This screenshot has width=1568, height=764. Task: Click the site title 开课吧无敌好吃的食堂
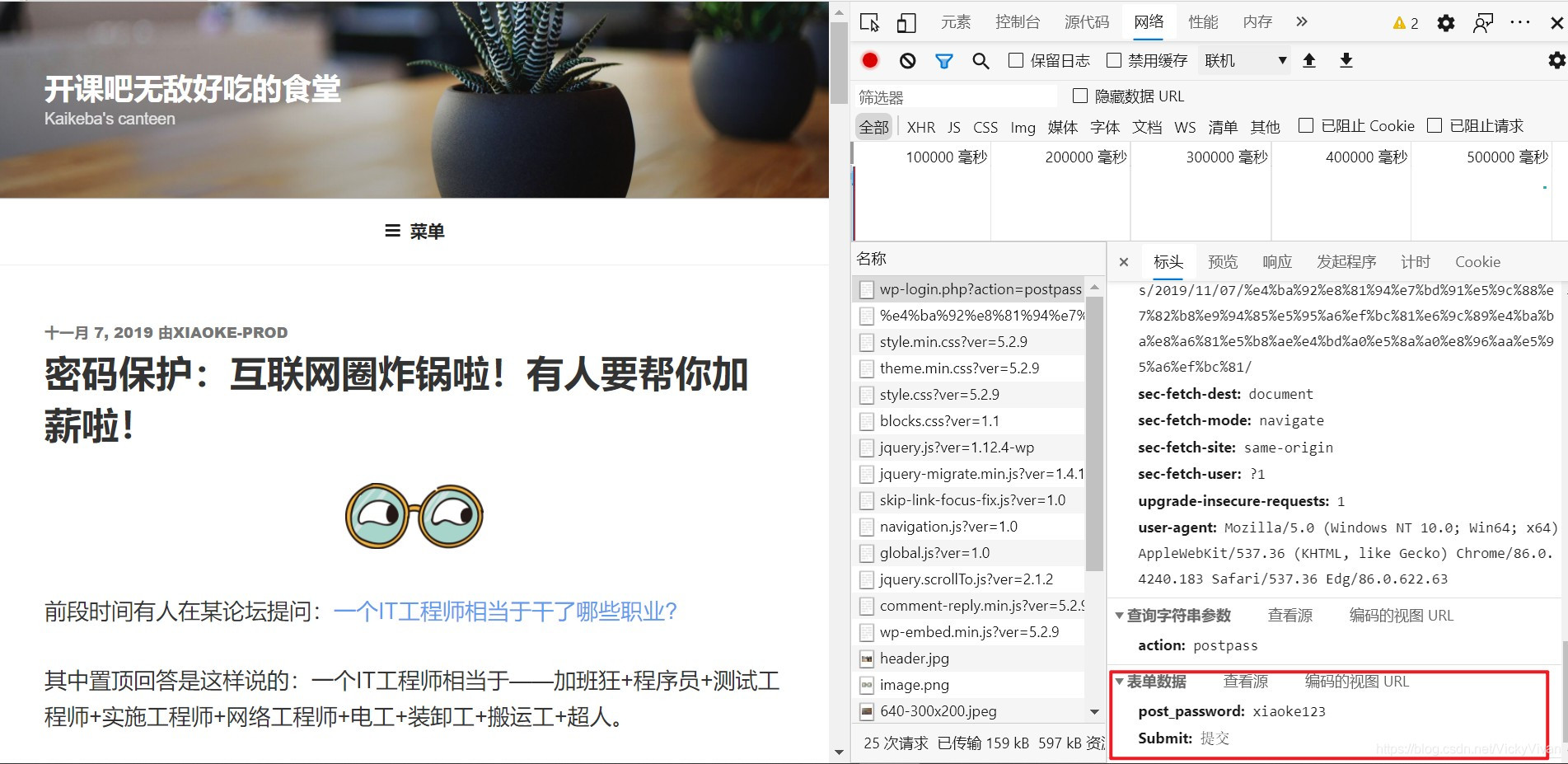point(192,89)
